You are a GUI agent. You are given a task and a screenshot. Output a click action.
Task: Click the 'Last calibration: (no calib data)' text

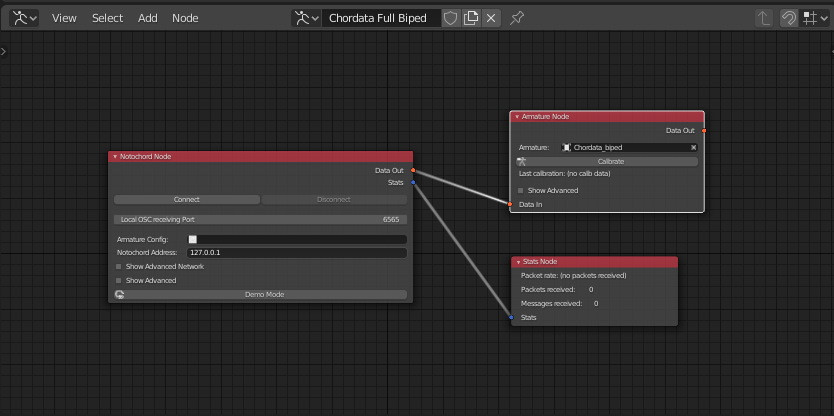pyautogui.click(x=564, y=173)
